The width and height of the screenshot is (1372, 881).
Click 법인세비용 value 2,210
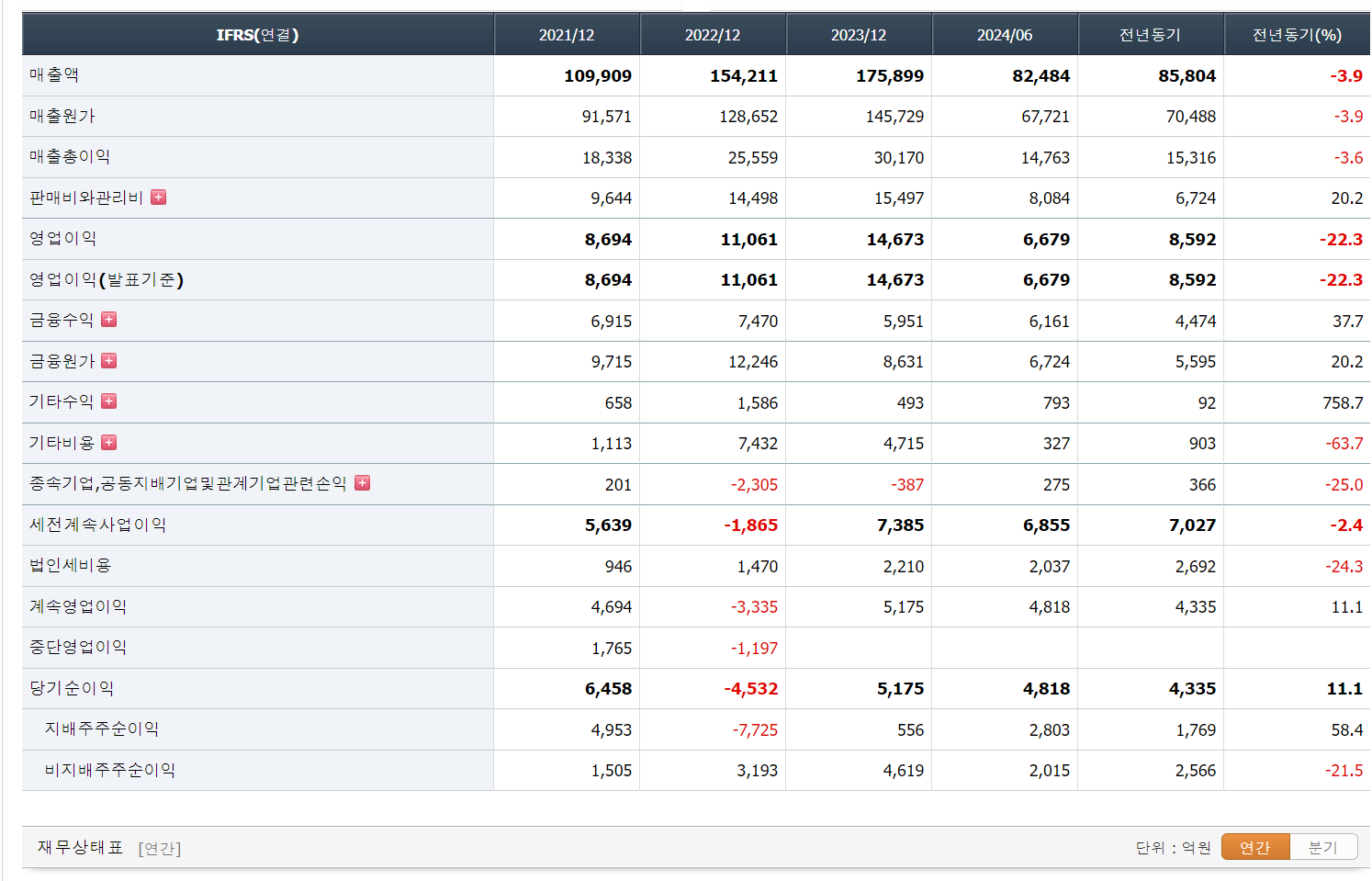[x=904, y=567]
